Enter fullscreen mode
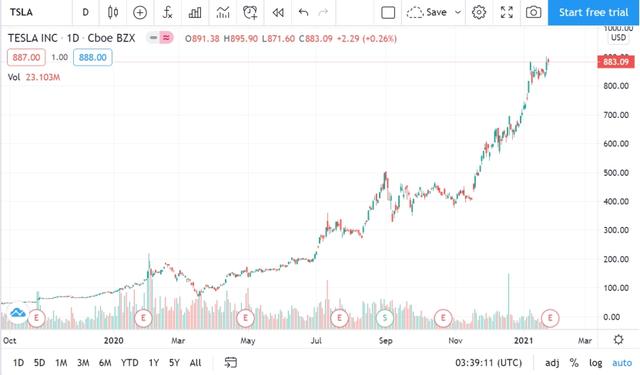640x375 pixels. pos(507,12)
